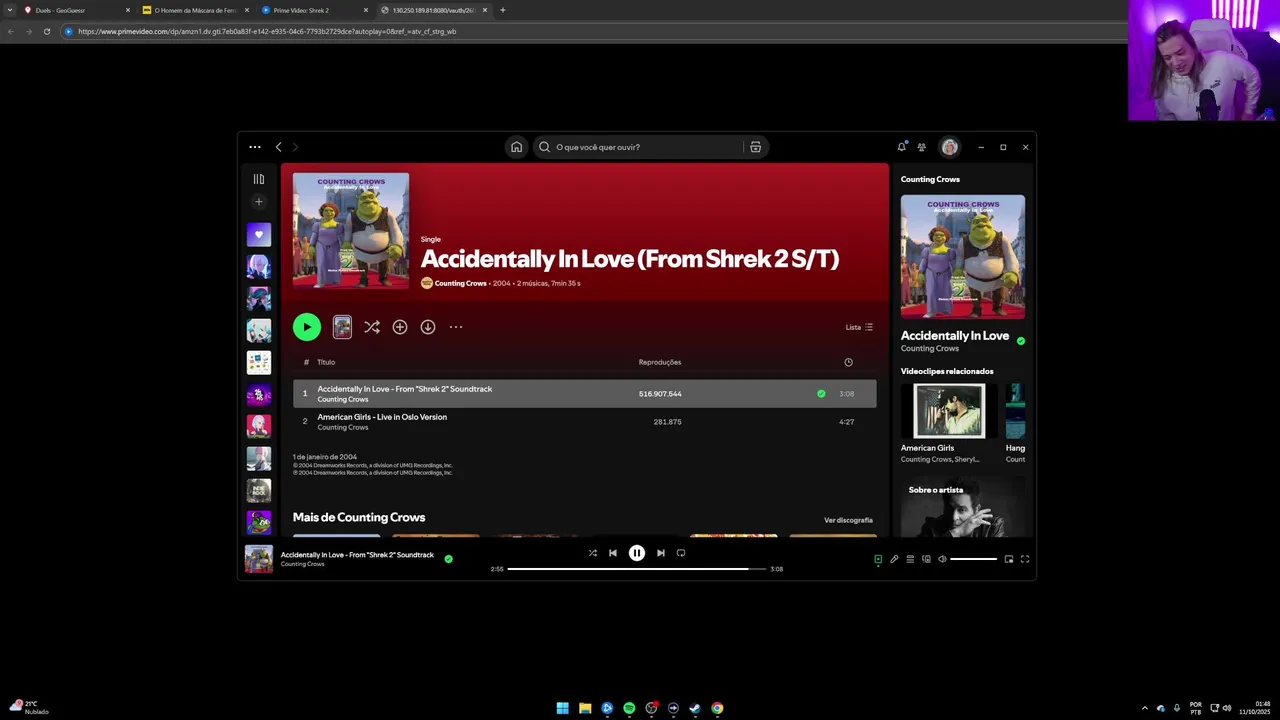Open the Counting Crows artist link in header
Screen dimensions: 1280x720
(x=460, y=283)
